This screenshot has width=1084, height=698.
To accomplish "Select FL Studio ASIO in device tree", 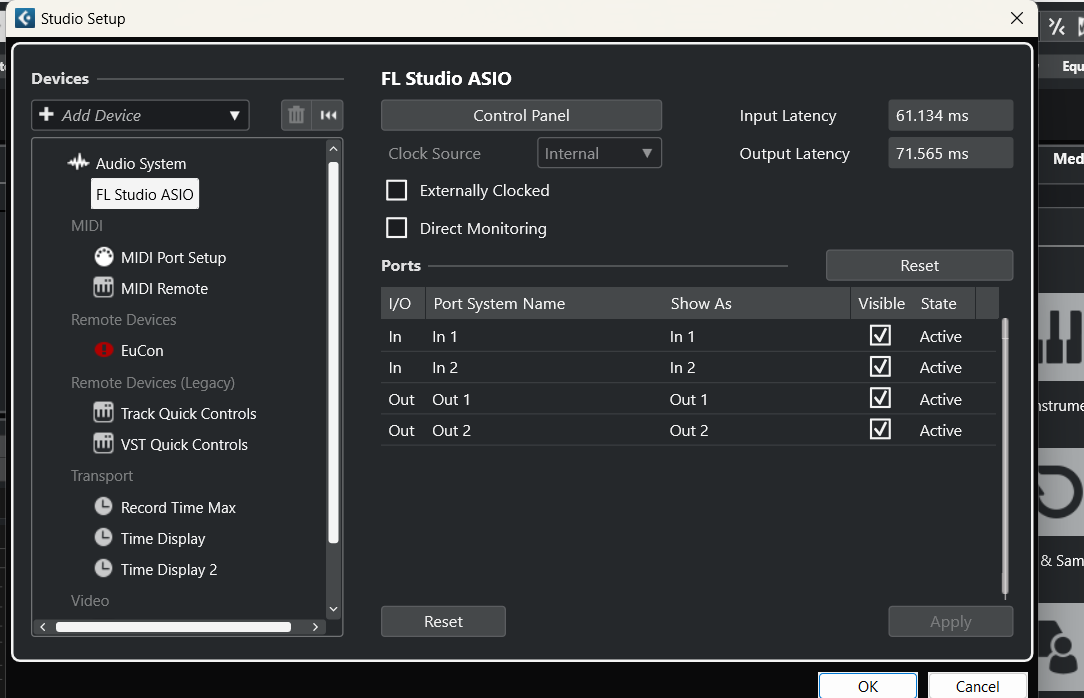I will pos(144,194).
